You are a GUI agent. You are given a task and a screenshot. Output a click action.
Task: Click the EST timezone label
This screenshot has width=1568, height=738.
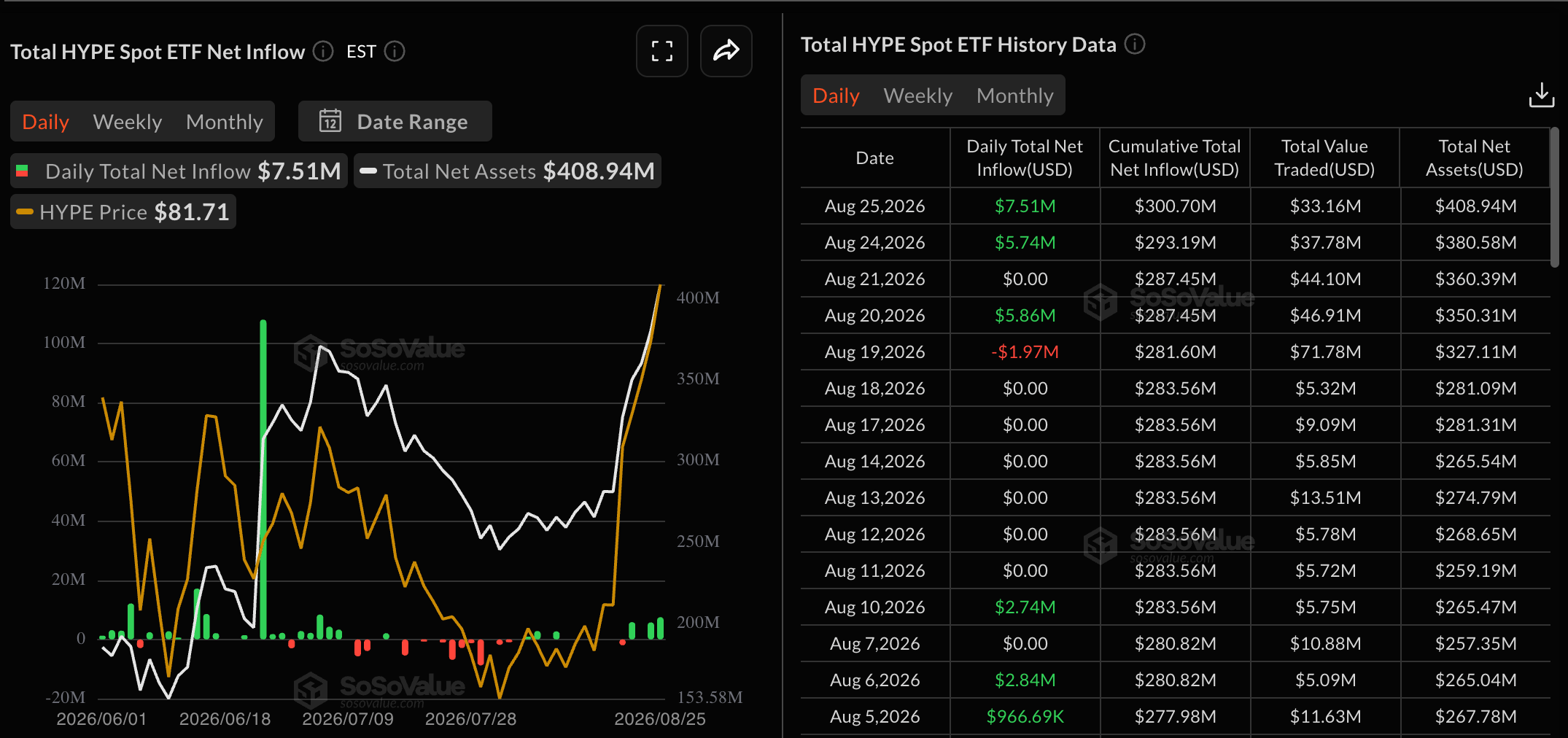click(361, 52)
